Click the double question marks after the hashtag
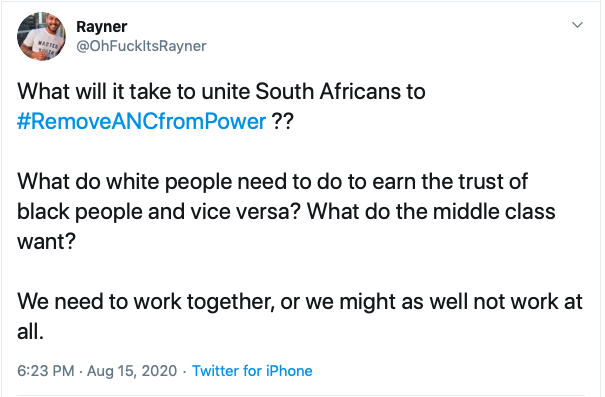Screen dimensions: 605x397 [x=282, y=122]
